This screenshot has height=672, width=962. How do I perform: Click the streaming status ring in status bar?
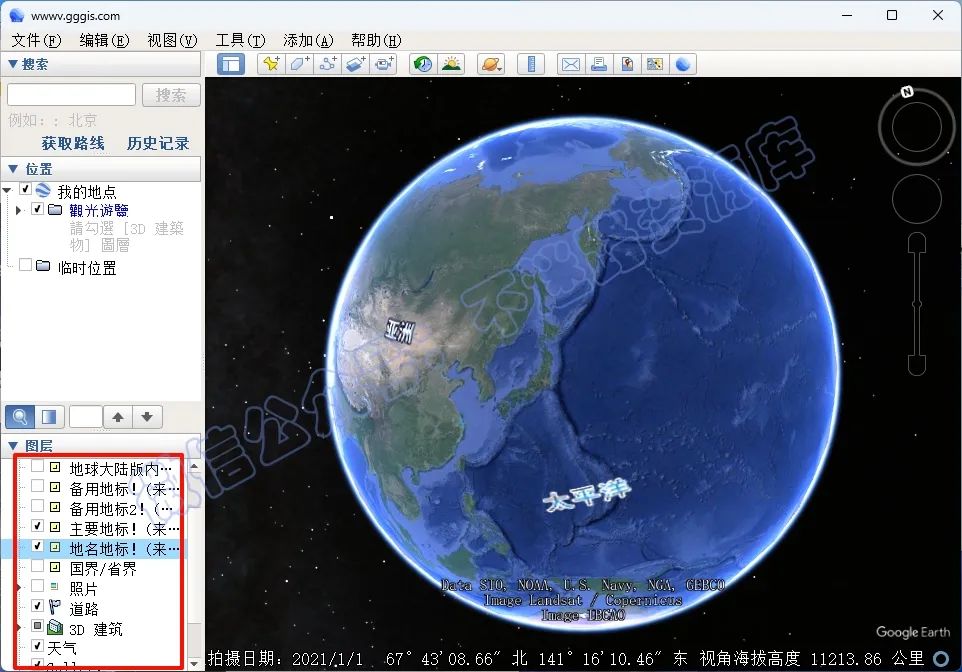(941, 658)
